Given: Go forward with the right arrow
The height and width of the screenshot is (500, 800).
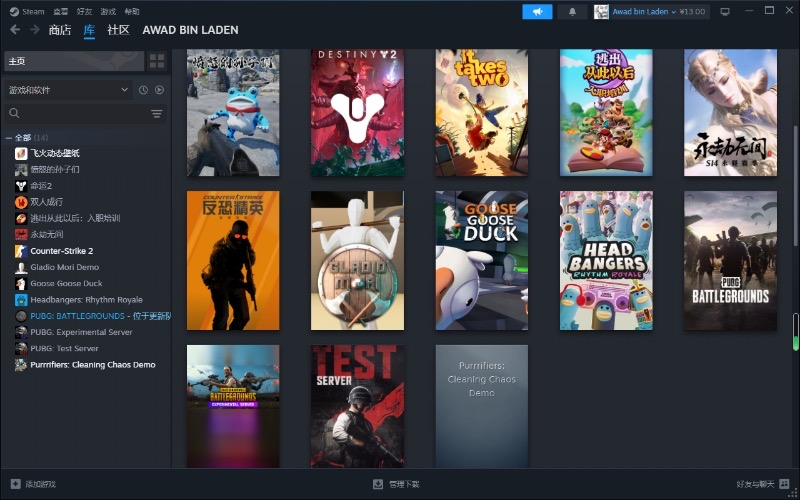Looking at the screenshot, I should 35,30.
